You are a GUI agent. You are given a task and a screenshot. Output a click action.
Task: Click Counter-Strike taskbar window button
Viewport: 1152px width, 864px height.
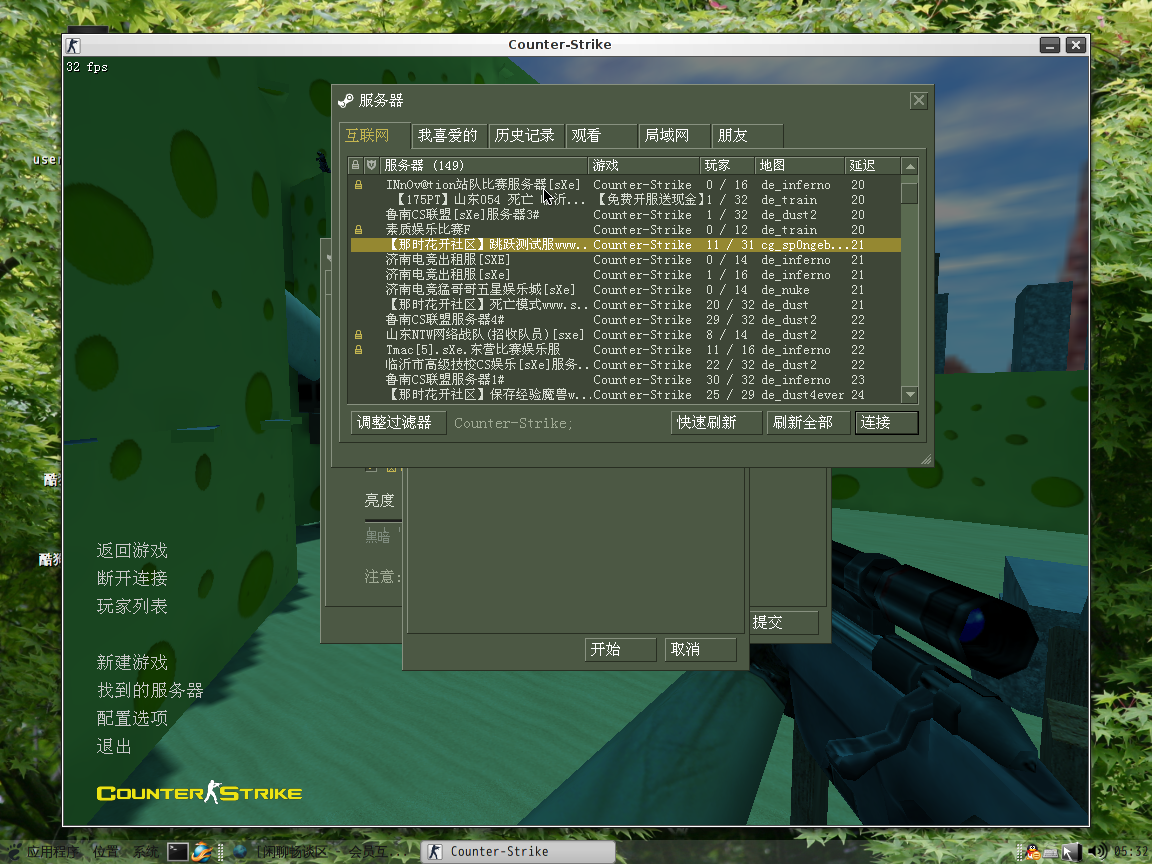coord(518,852)
